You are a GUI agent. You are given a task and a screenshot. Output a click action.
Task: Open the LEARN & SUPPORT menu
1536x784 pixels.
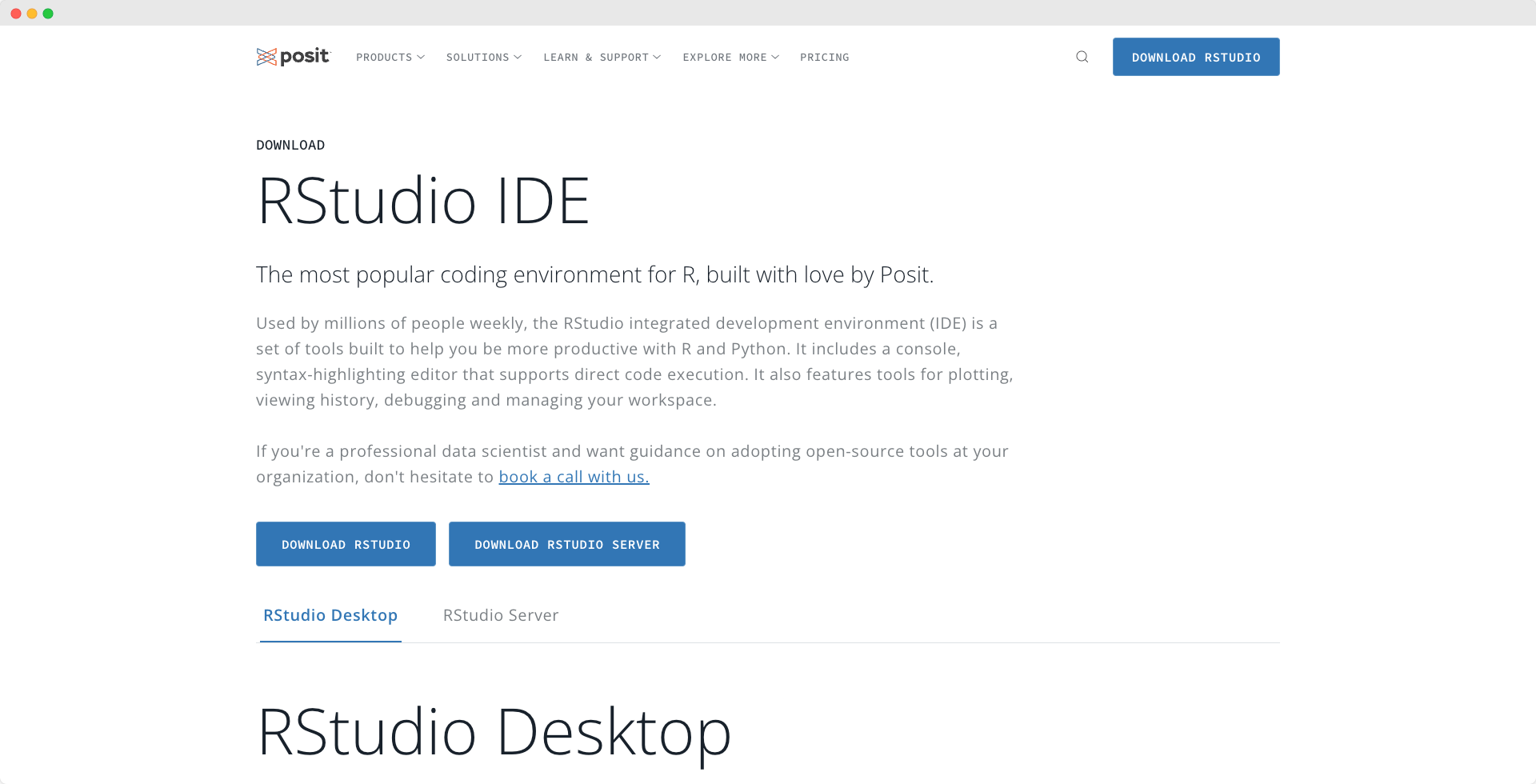602,57
